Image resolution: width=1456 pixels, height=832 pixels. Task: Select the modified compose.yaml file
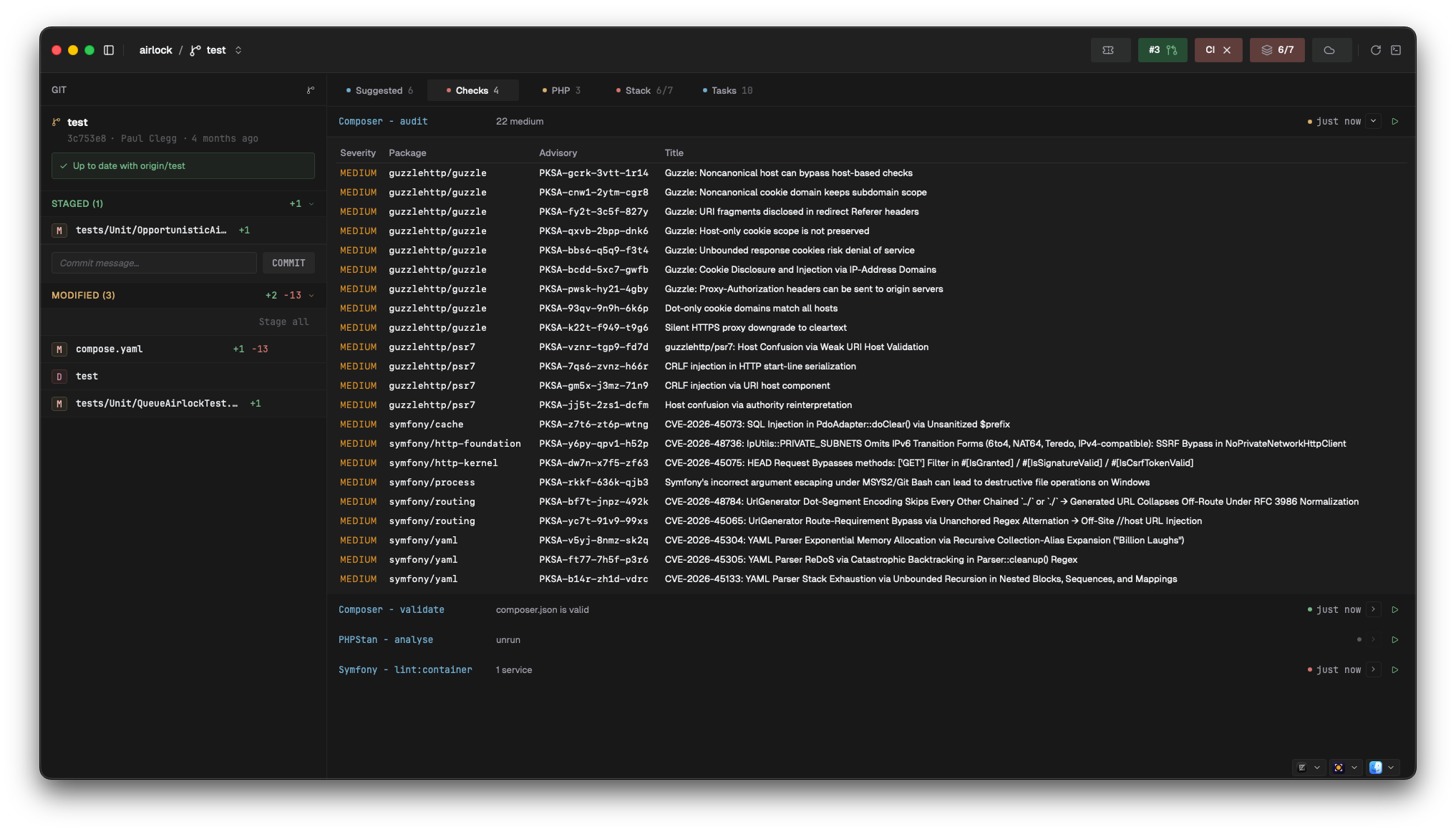tap(183, 349)
